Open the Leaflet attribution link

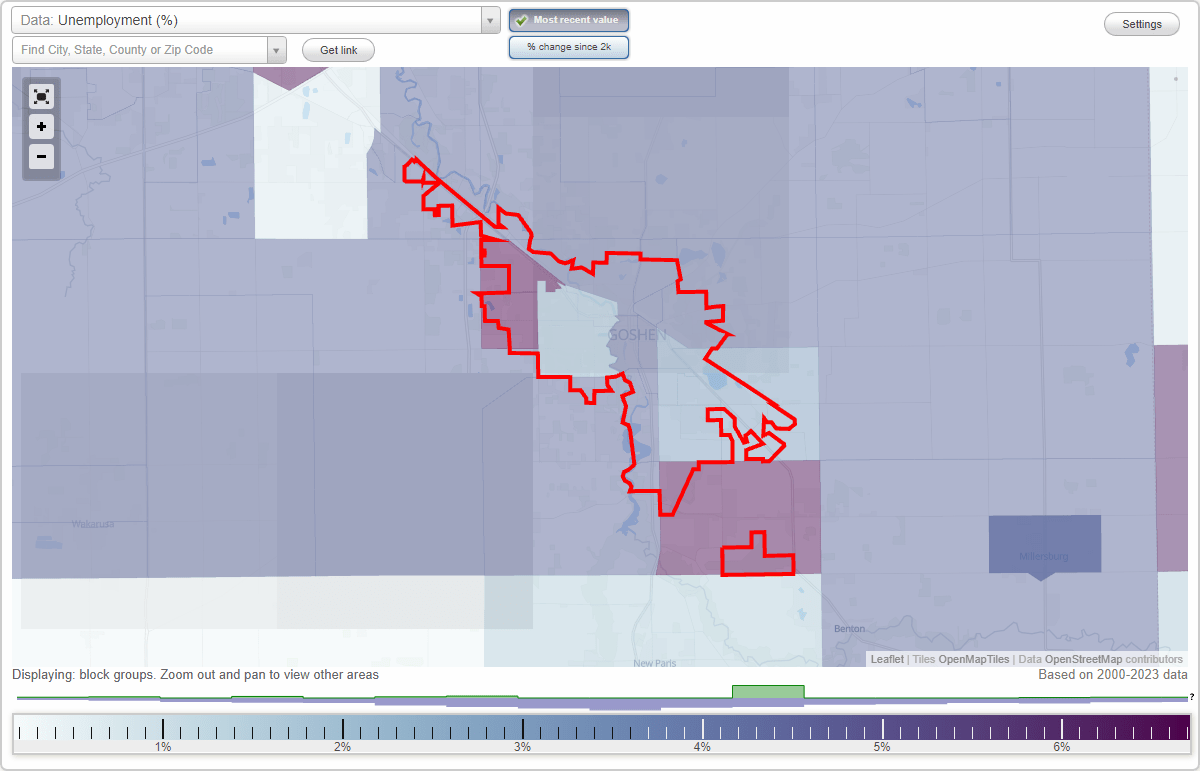[x=887, y=660]
